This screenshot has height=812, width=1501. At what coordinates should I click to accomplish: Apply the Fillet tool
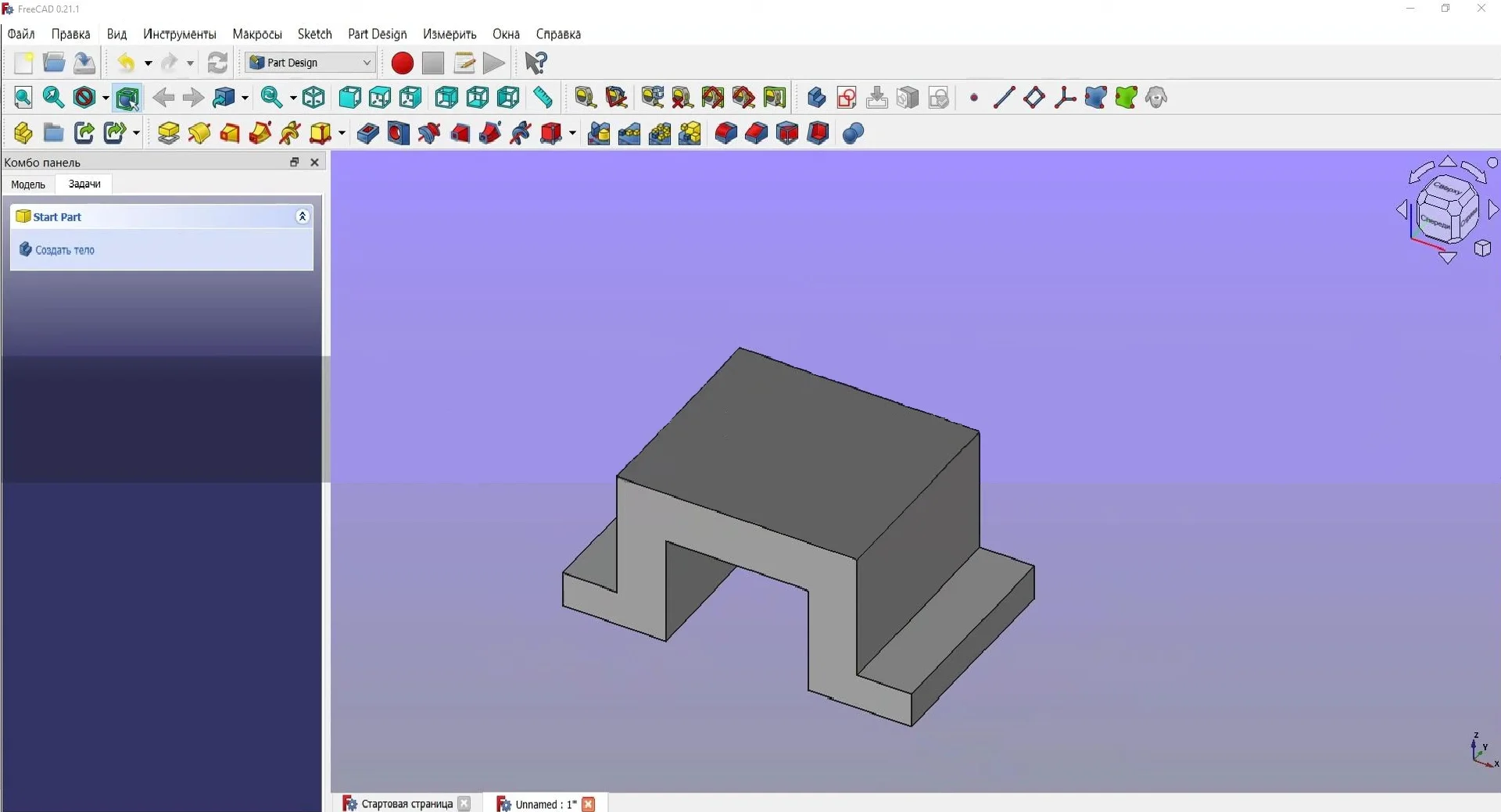click(x=725, y=134)
